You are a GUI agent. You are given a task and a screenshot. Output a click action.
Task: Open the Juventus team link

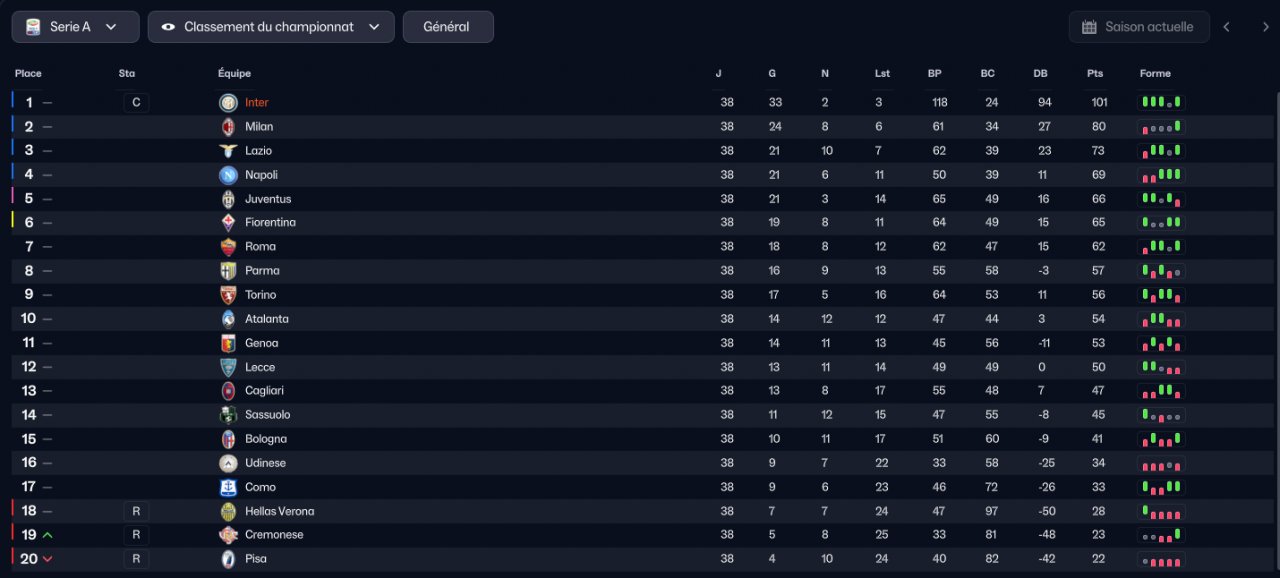click(268, 199)
